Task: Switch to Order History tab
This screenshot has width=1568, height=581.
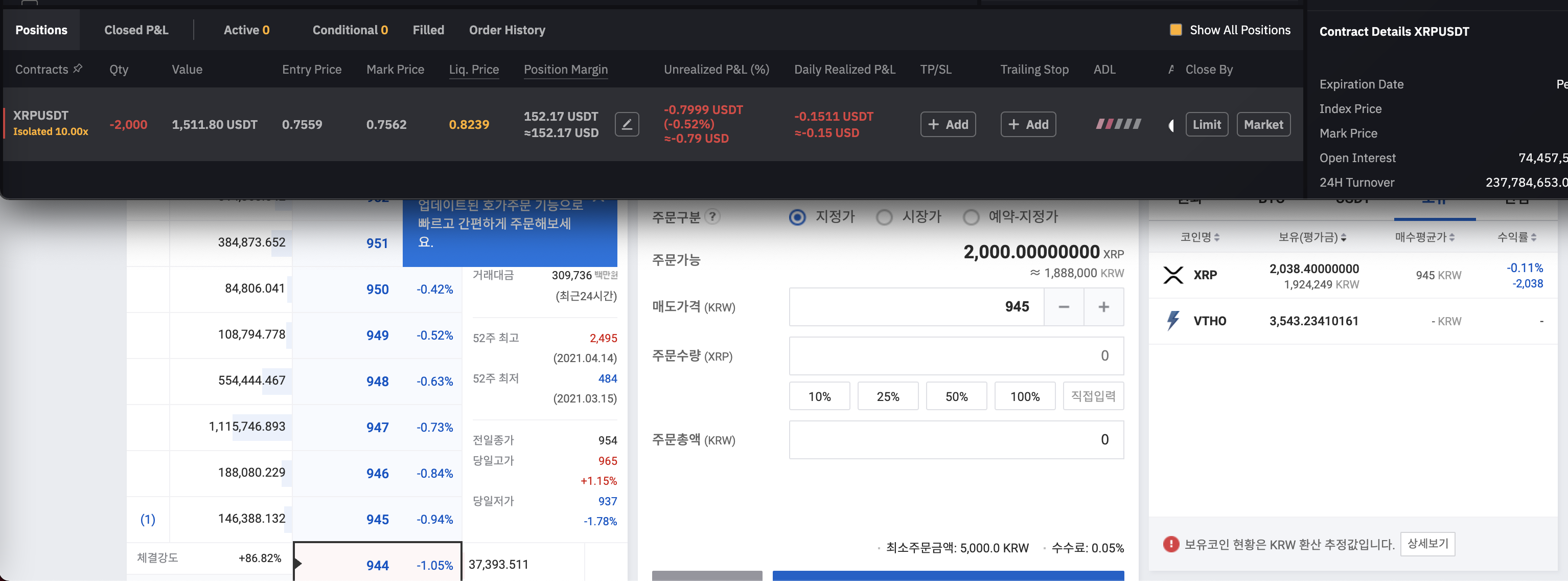Action: coord(506,30)
